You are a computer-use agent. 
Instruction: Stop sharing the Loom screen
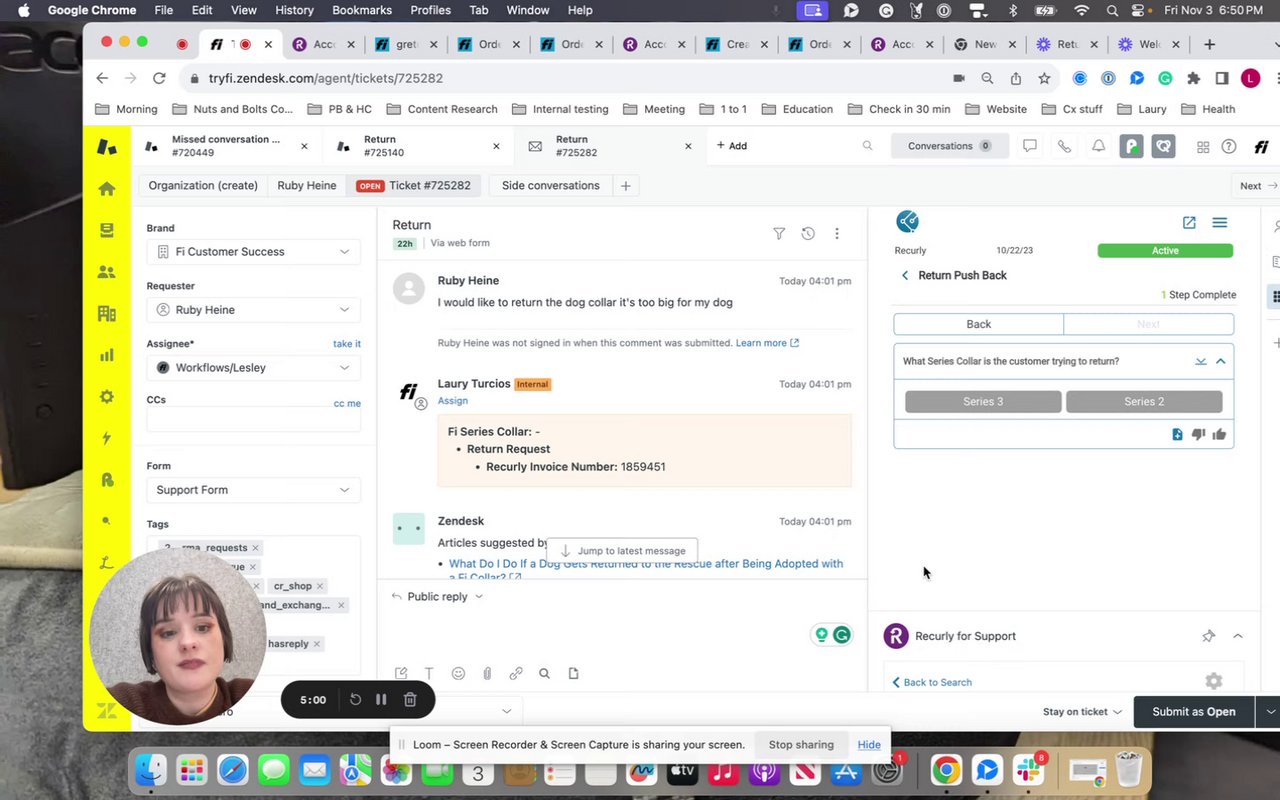801,745
